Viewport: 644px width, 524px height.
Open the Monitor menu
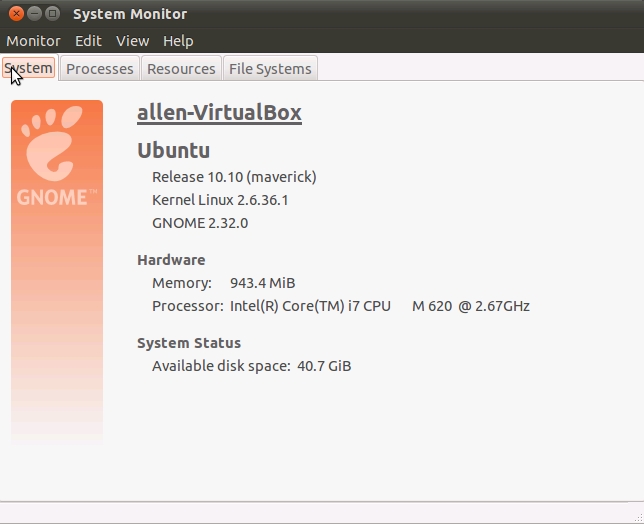(33, 41)
